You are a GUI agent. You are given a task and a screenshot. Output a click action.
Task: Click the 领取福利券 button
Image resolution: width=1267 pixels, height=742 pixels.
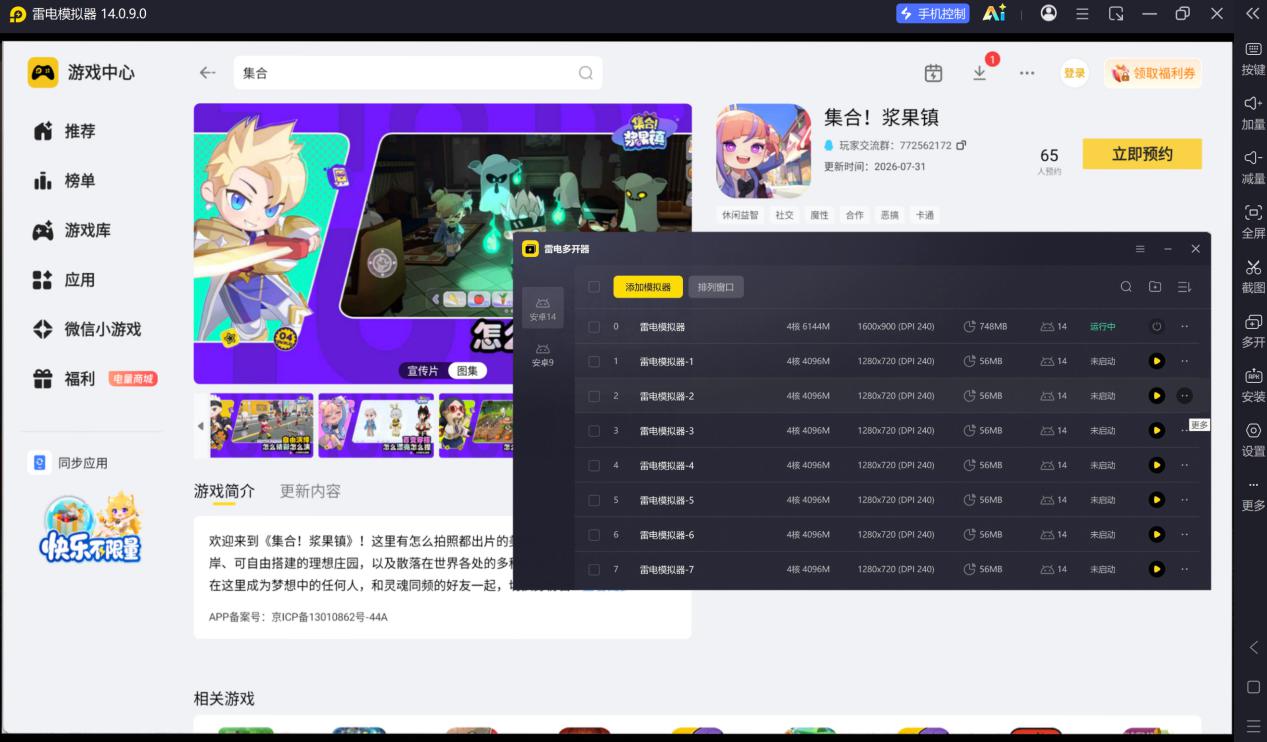pyautogui.click(x=1153, y=73)
